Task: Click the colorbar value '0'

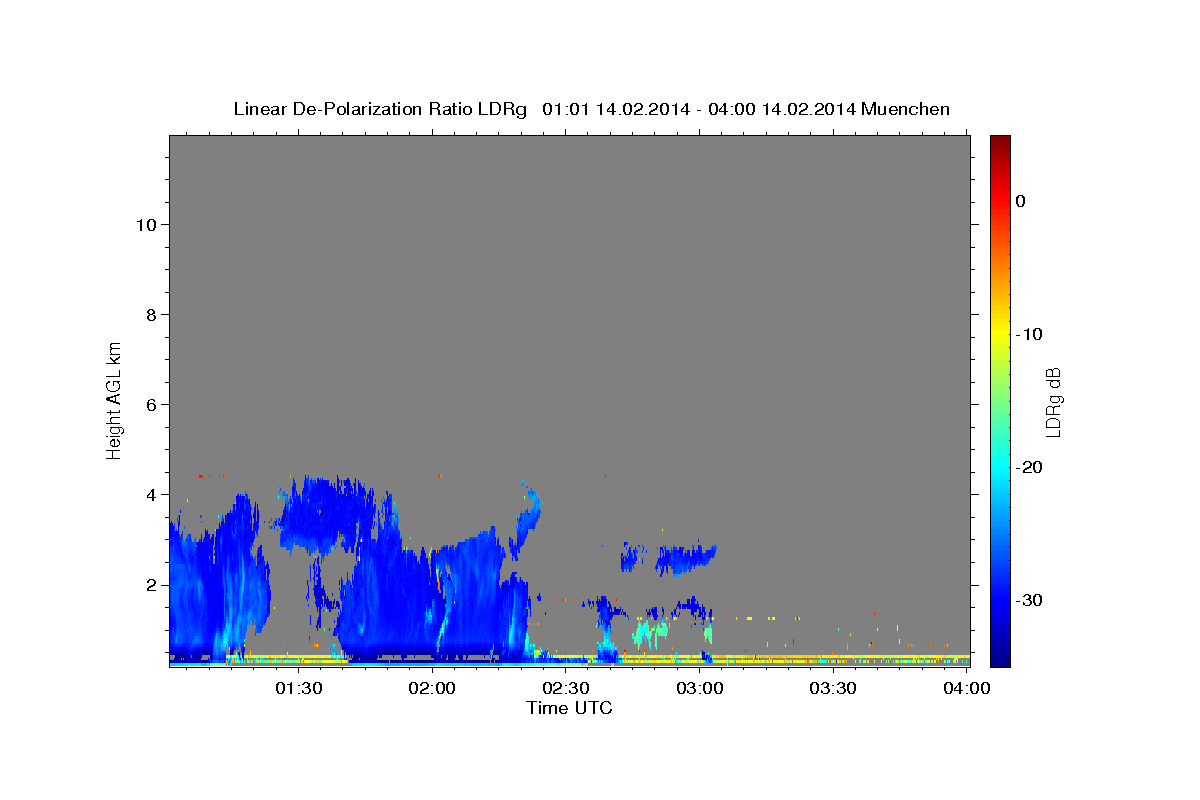Action: point(1020,201)
